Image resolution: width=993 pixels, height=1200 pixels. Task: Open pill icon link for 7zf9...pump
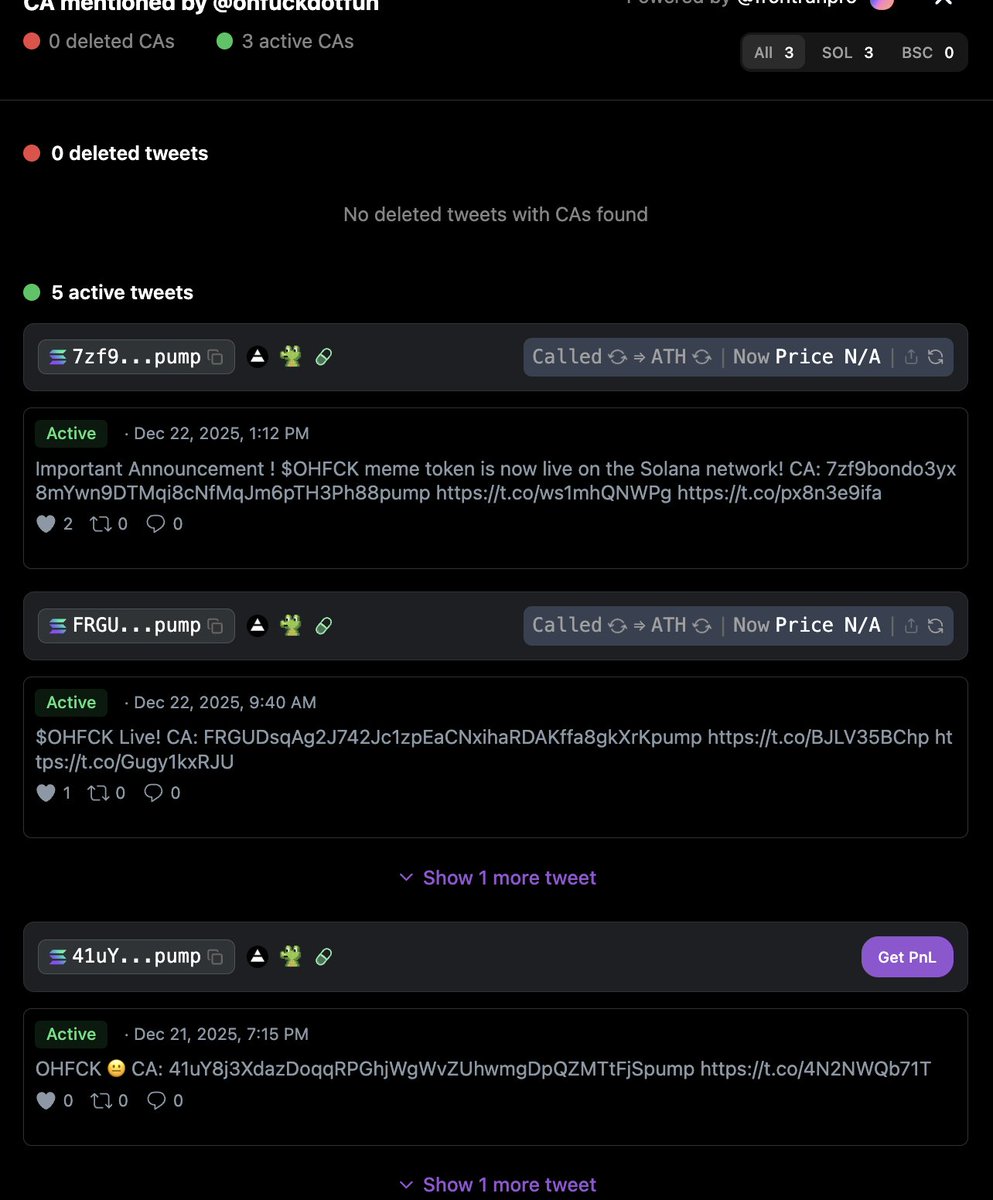coord(323,357)
